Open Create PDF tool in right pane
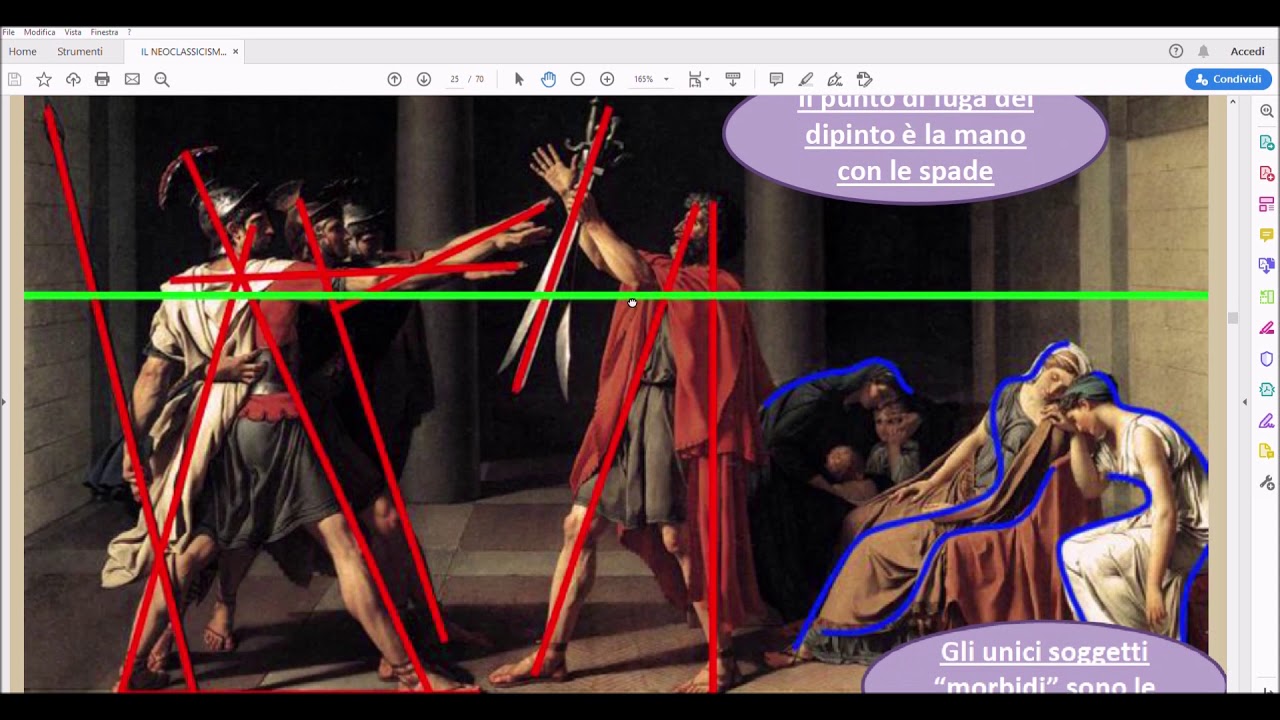The height and width of the screenshot is (720, 1280). [x=1267, y=174]
